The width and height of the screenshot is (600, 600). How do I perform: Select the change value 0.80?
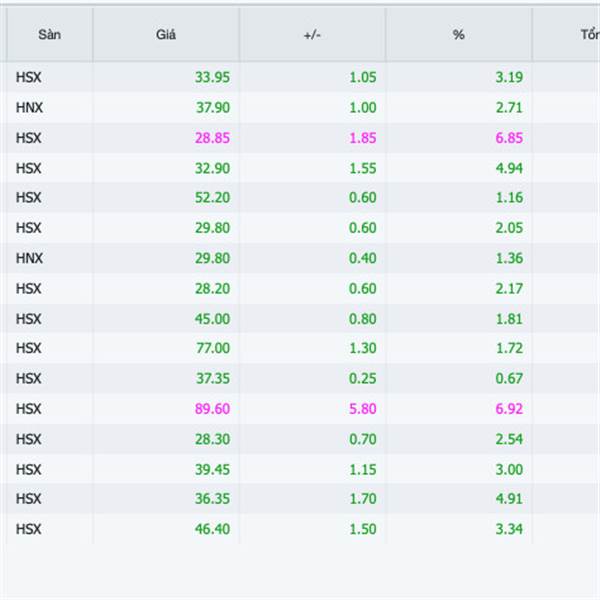pyautogui.click(x=363, y=319)
